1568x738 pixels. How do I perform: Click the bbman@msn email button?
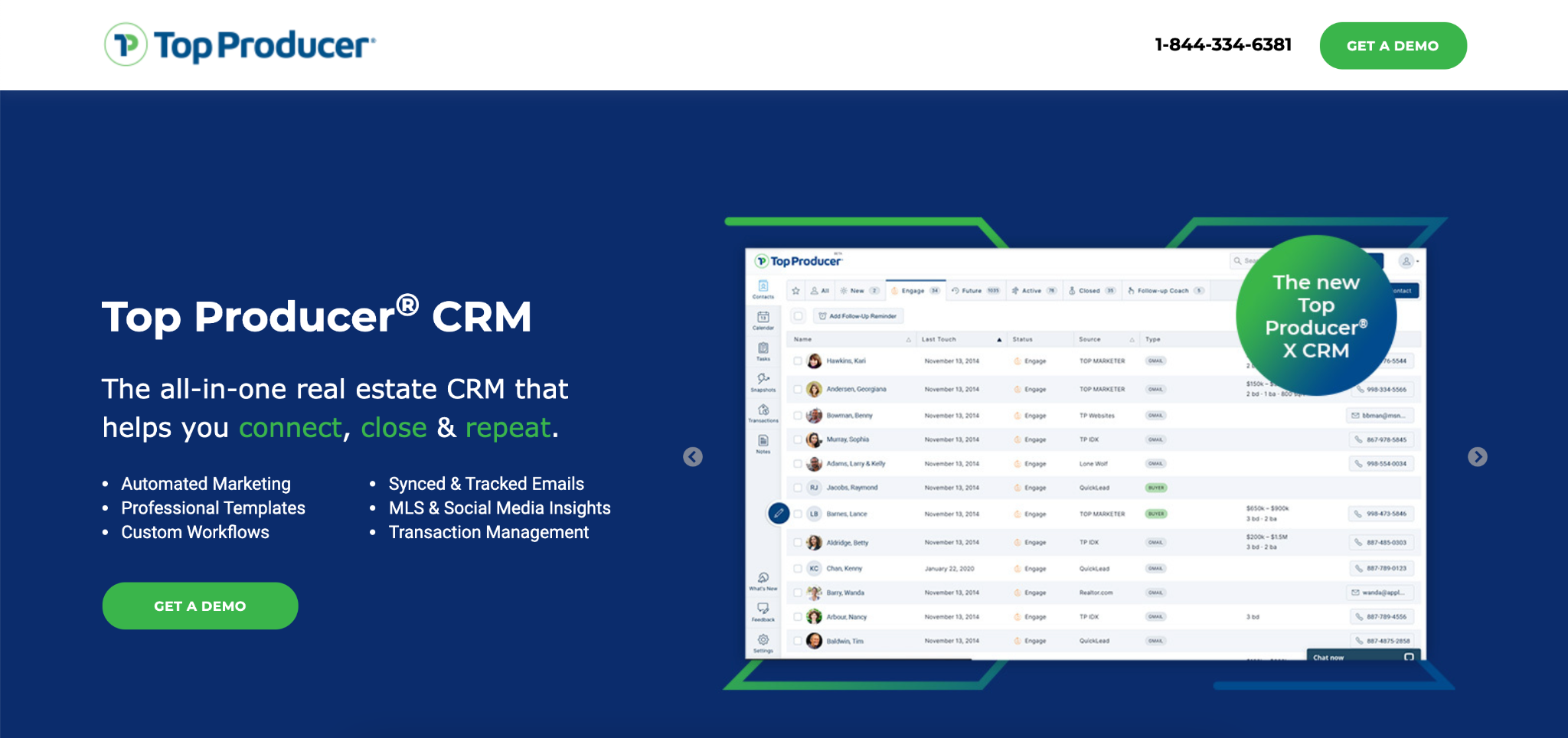[1380, 416]
